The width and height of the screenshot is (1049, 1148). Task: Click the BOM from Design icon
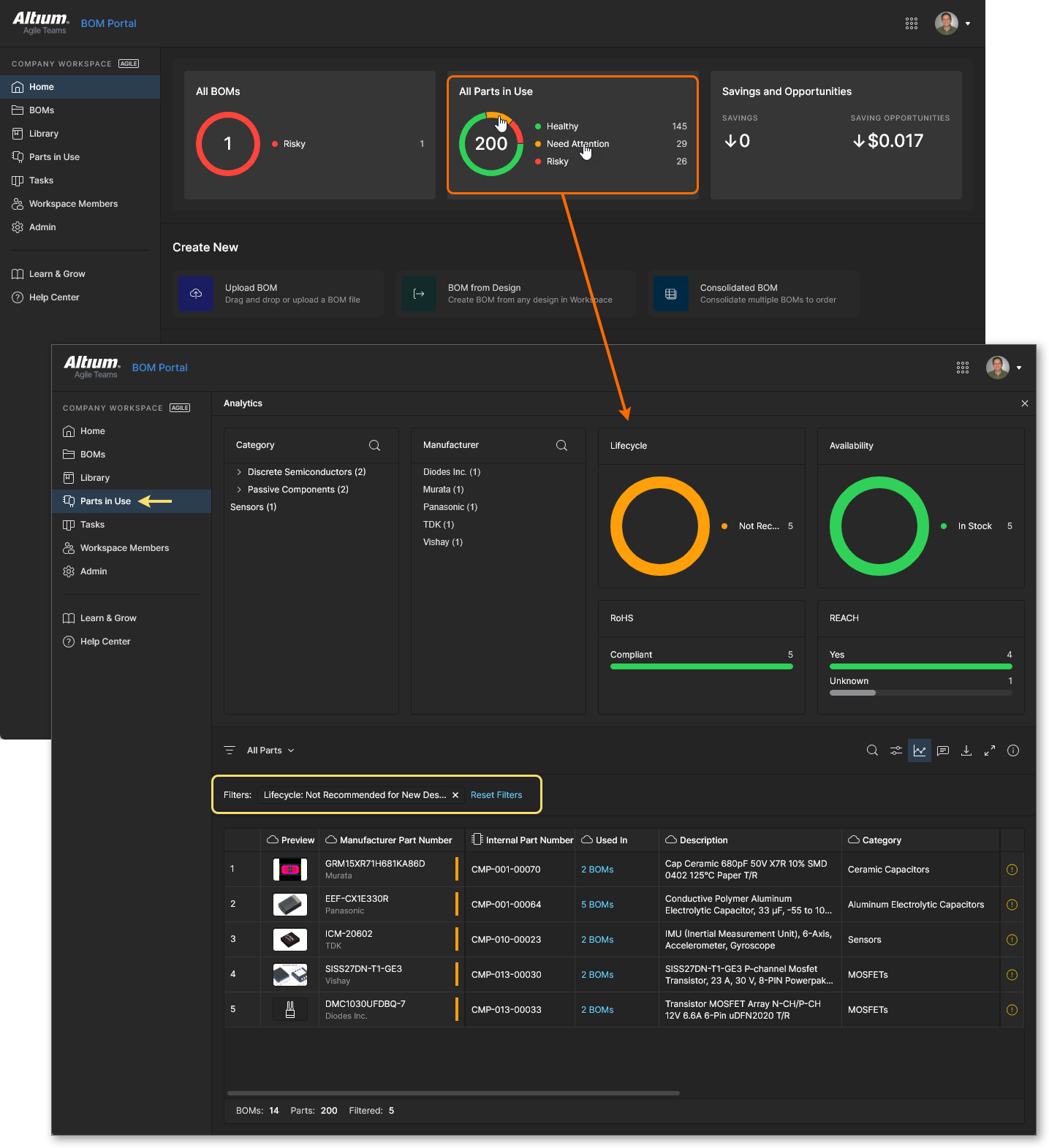[x=419, y=294]
